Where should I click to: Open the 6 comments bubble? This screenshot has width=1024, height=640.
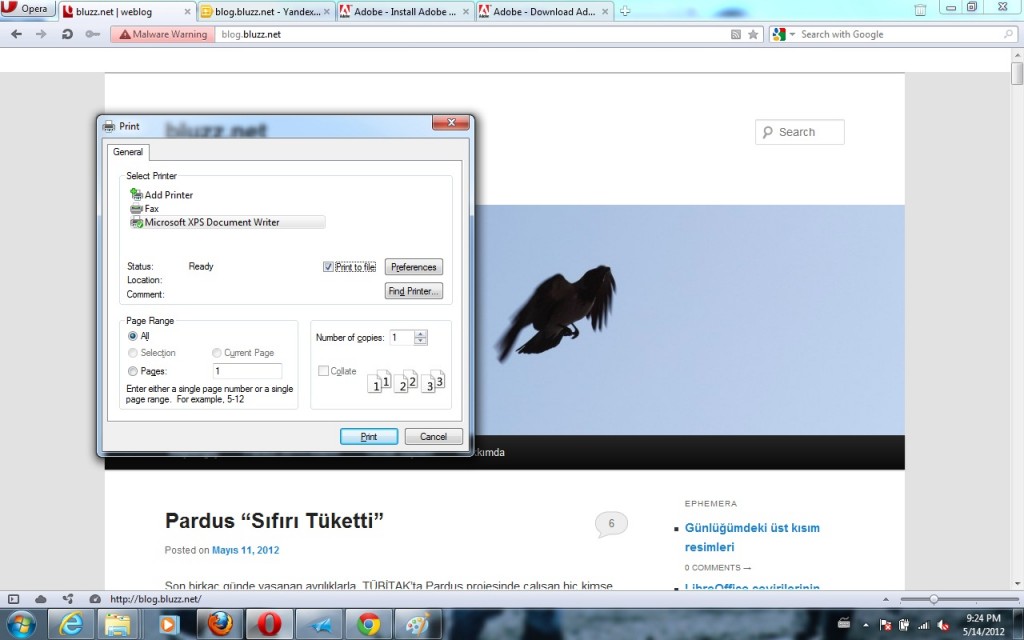(611, 524)
